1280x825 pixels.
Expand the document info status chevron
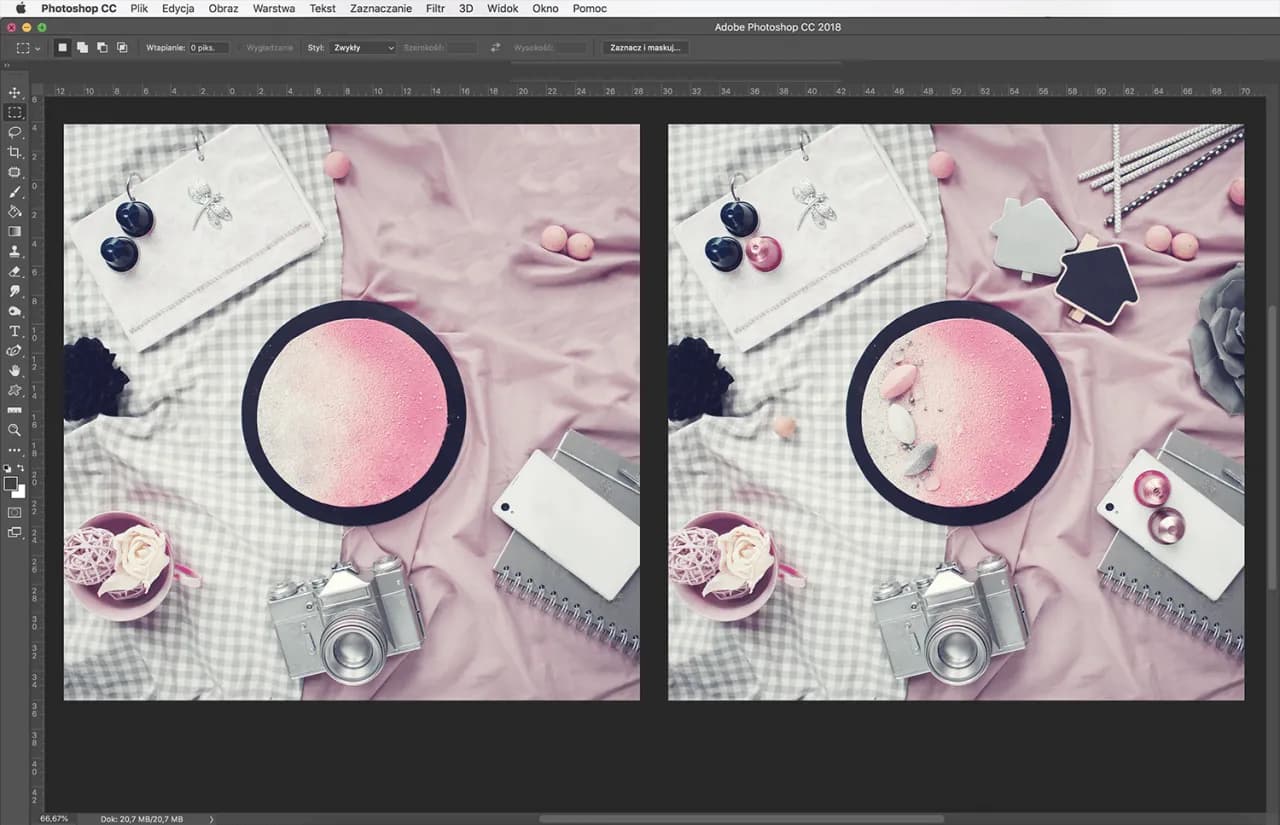click(x=211, y=818)
